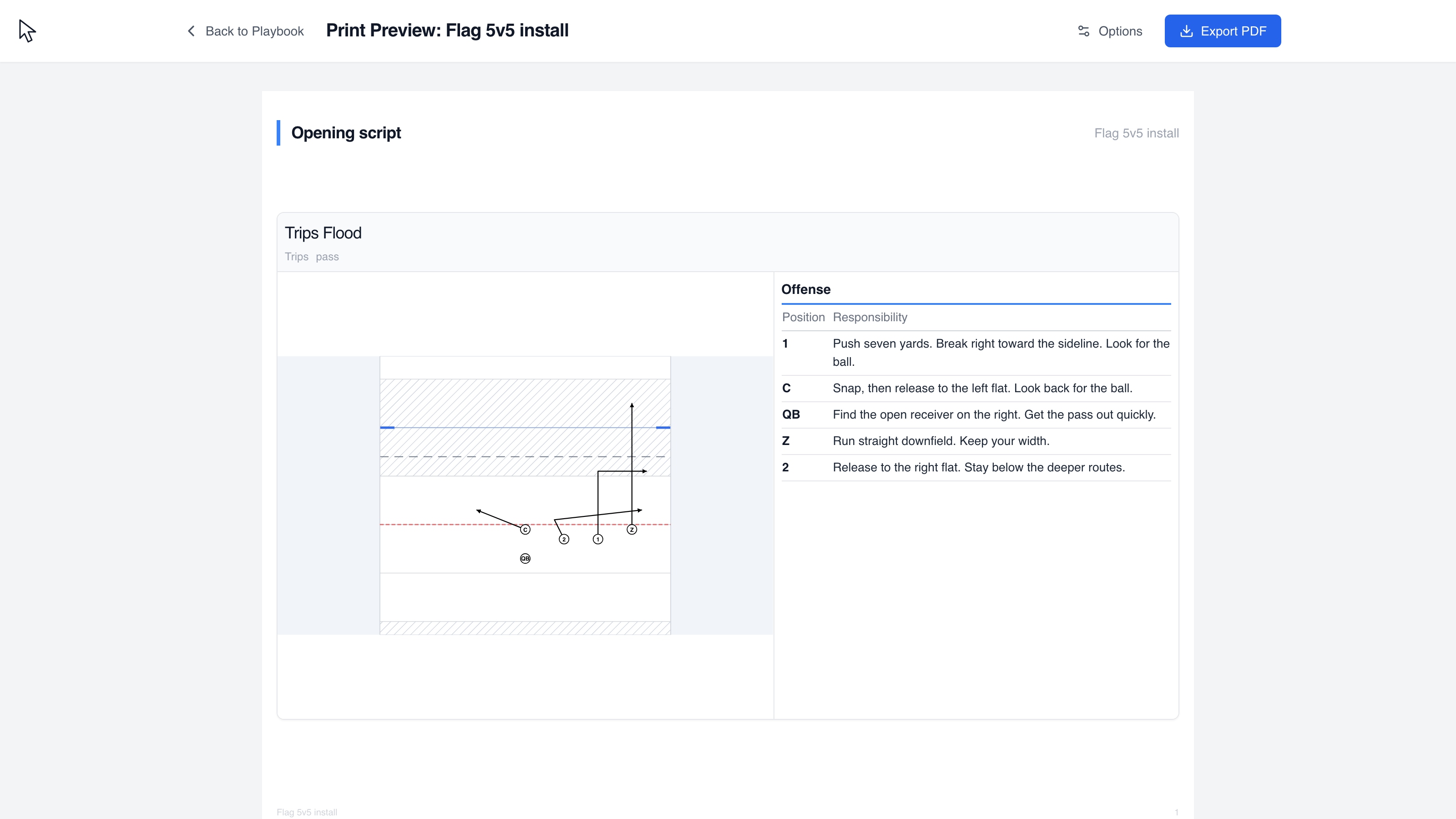Click the Trips formation tag

[297, 257]
